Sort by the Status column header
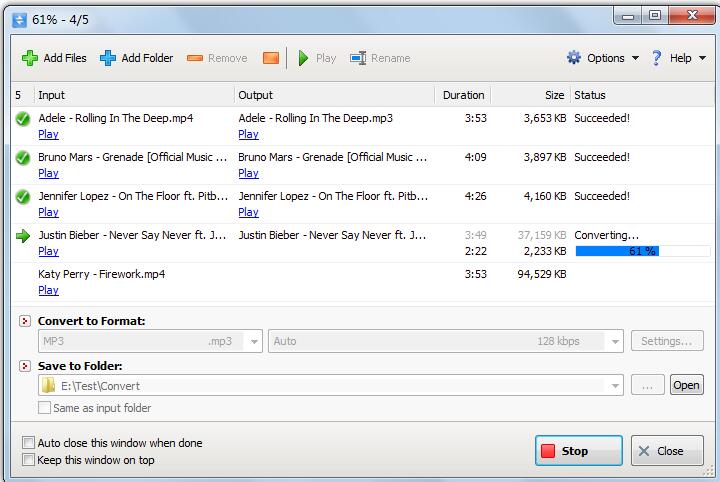The image size is (720, 482). [x=642, y=95]
